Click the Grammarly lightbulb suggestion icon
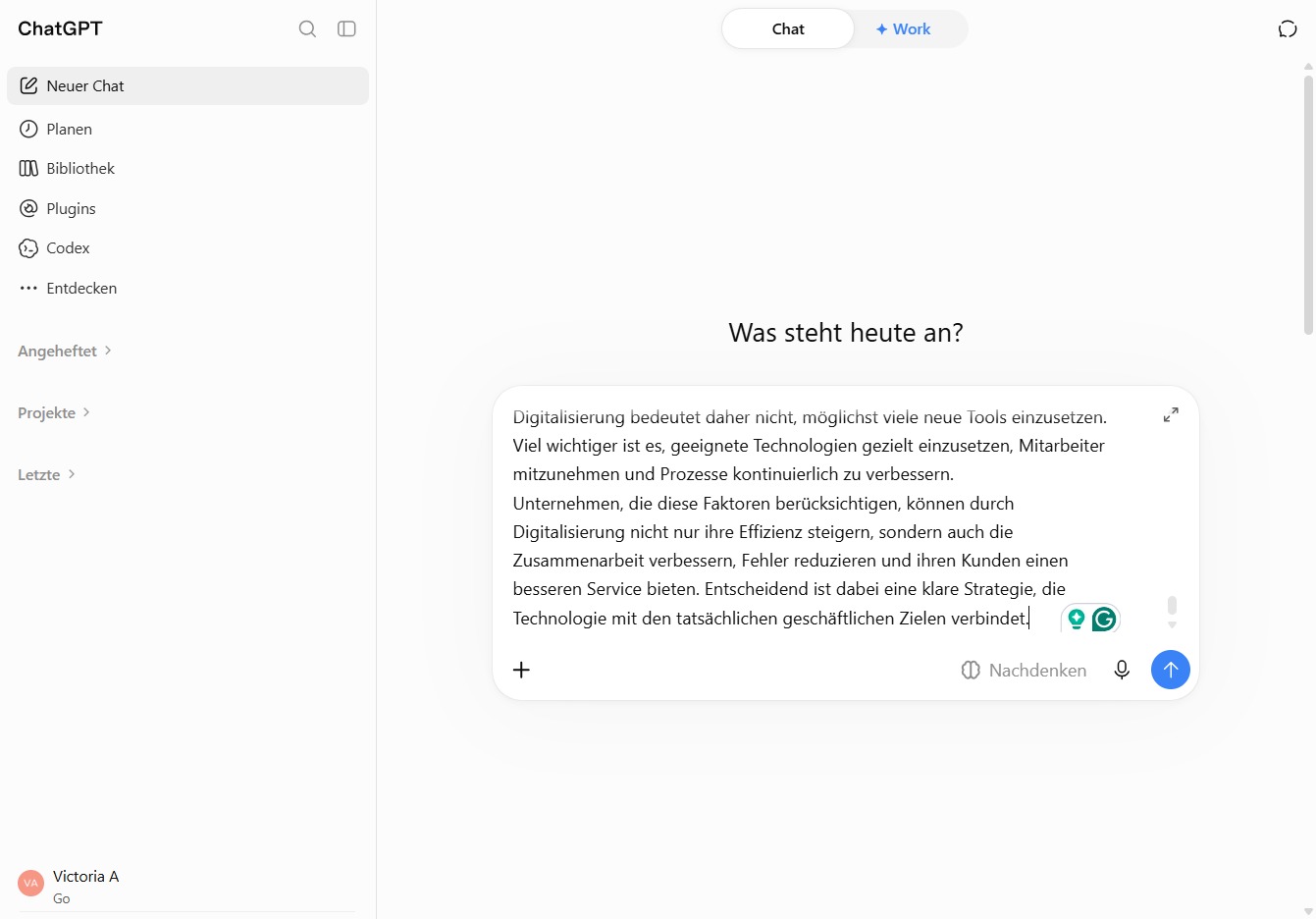The width and height of the screenshot is (1316, 919). tap(1077, 619)
